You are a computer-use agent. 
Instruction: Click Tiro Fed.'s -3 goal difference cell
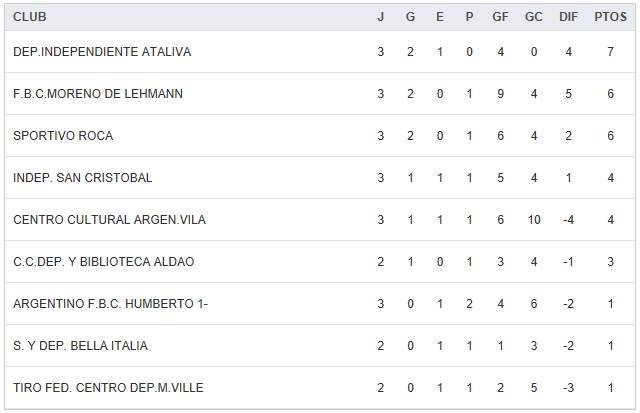click(568, 388)
